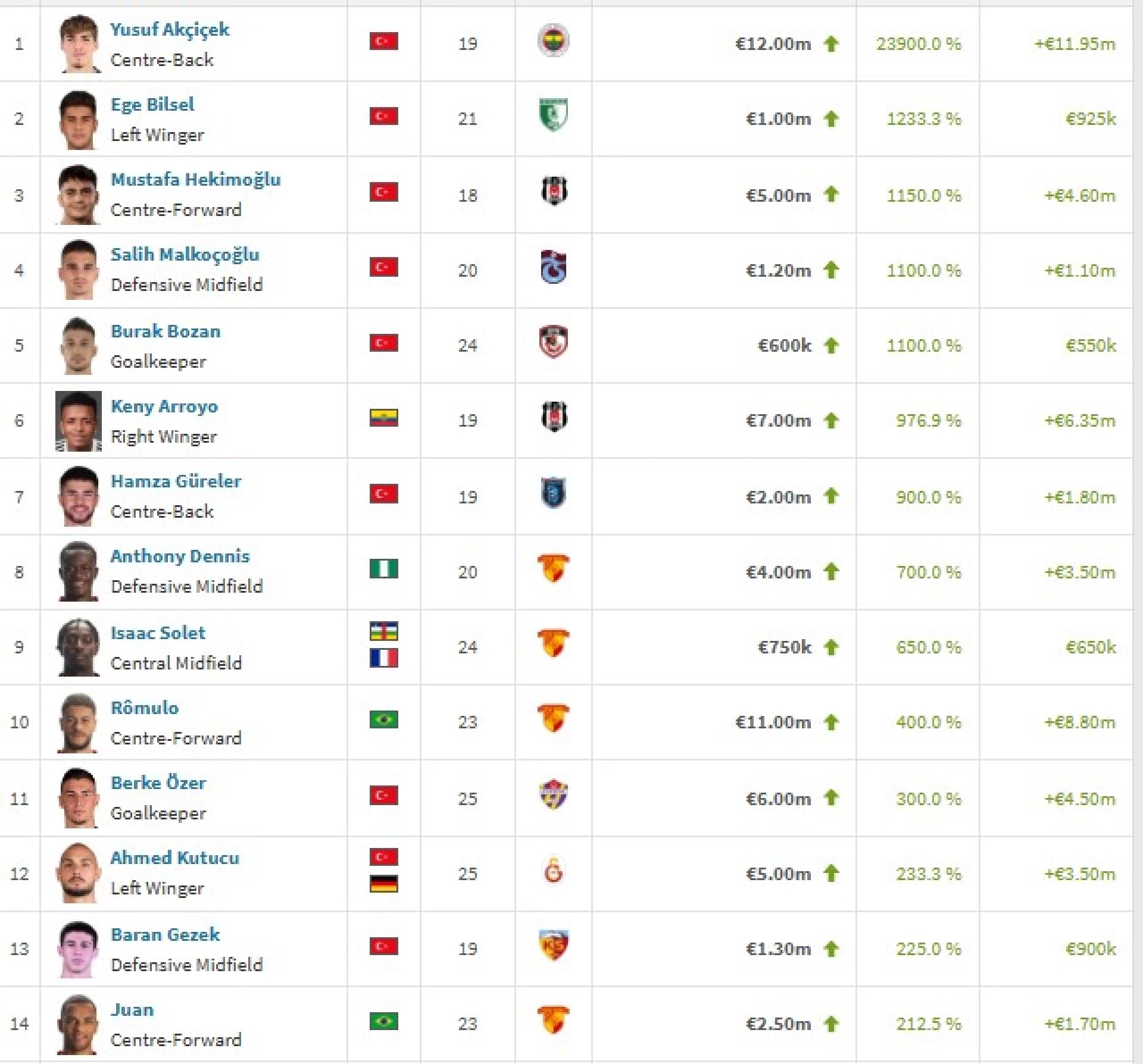Open Yusuf Akçiçek's player profile link
This screenshot has height=1064, width=1143.
coord(170,29)
